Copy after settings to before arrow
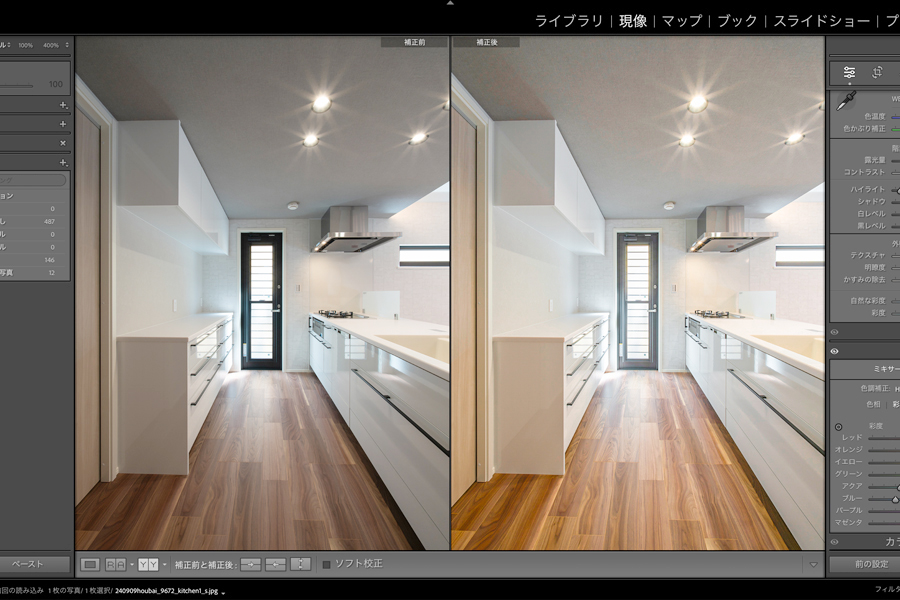The height and width of the screenshot is (600, 900). coord(276,564)
